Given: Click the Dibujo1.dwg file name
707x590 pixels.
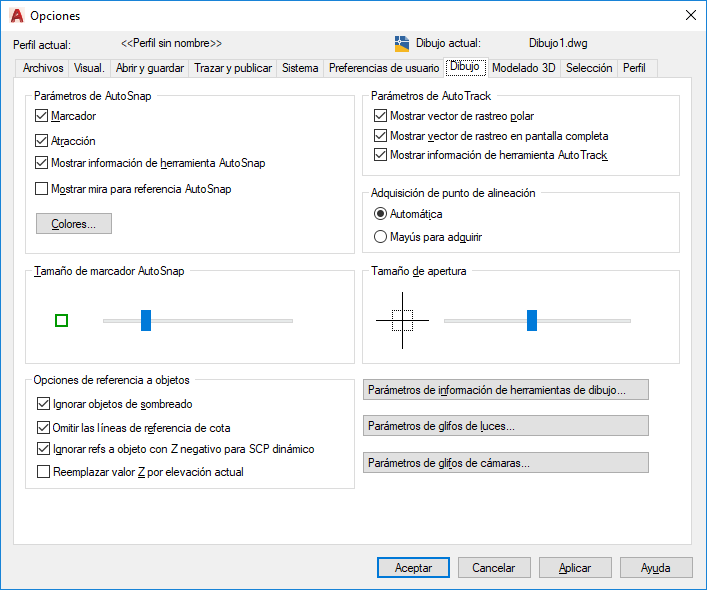Looking at the screenshot, I should pyautogui.click(x=558, y=43).
